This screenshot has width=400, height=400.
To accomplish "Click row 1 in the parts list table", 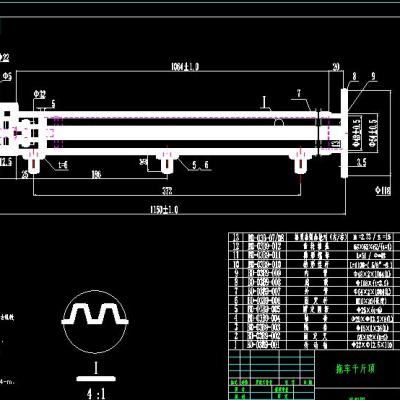I will click(314, 345).
